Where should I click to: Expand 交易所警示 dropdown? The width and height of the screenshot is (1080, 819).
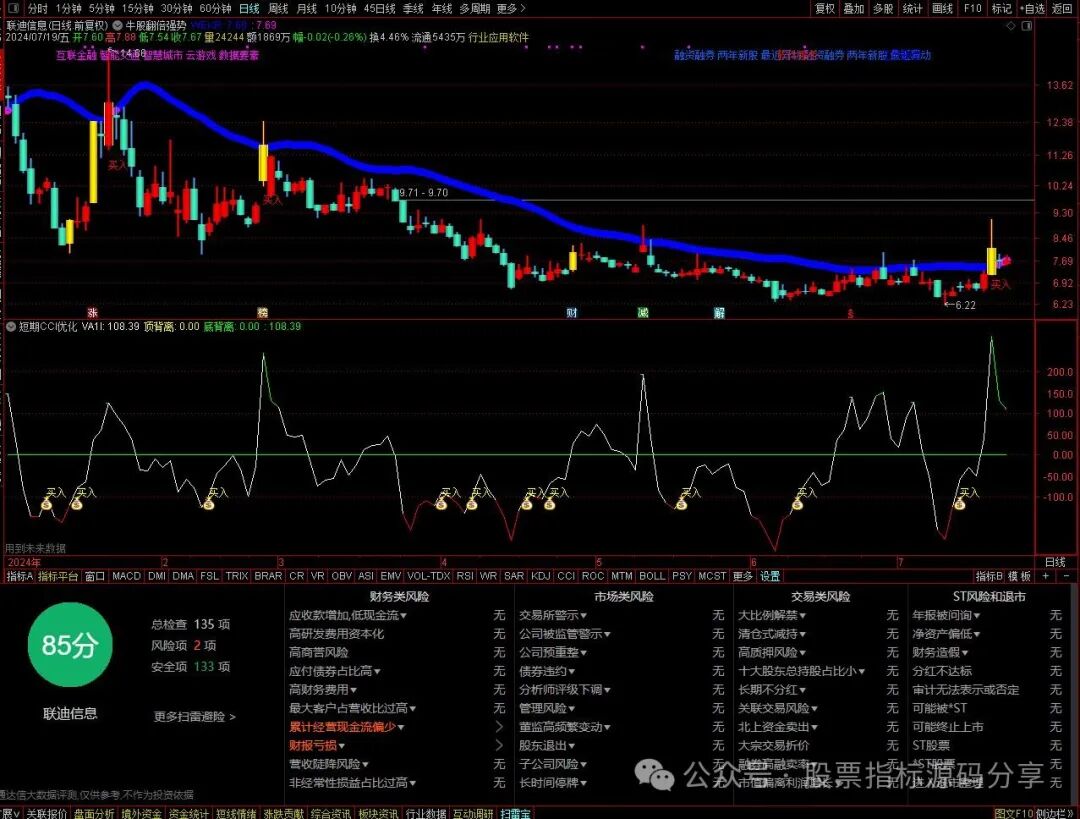(553, 615)
